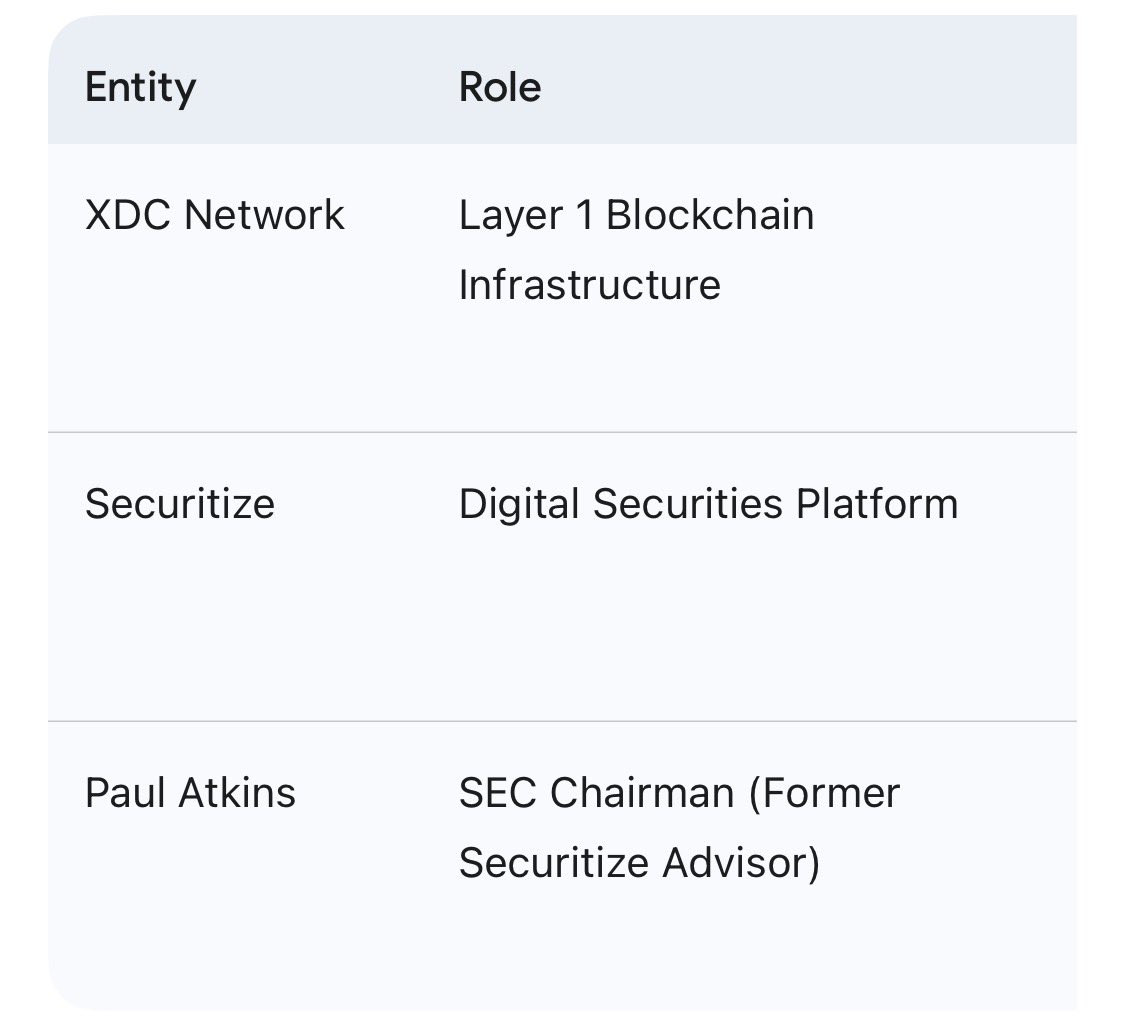The width and height of the screenshot is (1125, 1032).
Task: Select the "XDC Network" entity cell
Action: pos(215,215)
